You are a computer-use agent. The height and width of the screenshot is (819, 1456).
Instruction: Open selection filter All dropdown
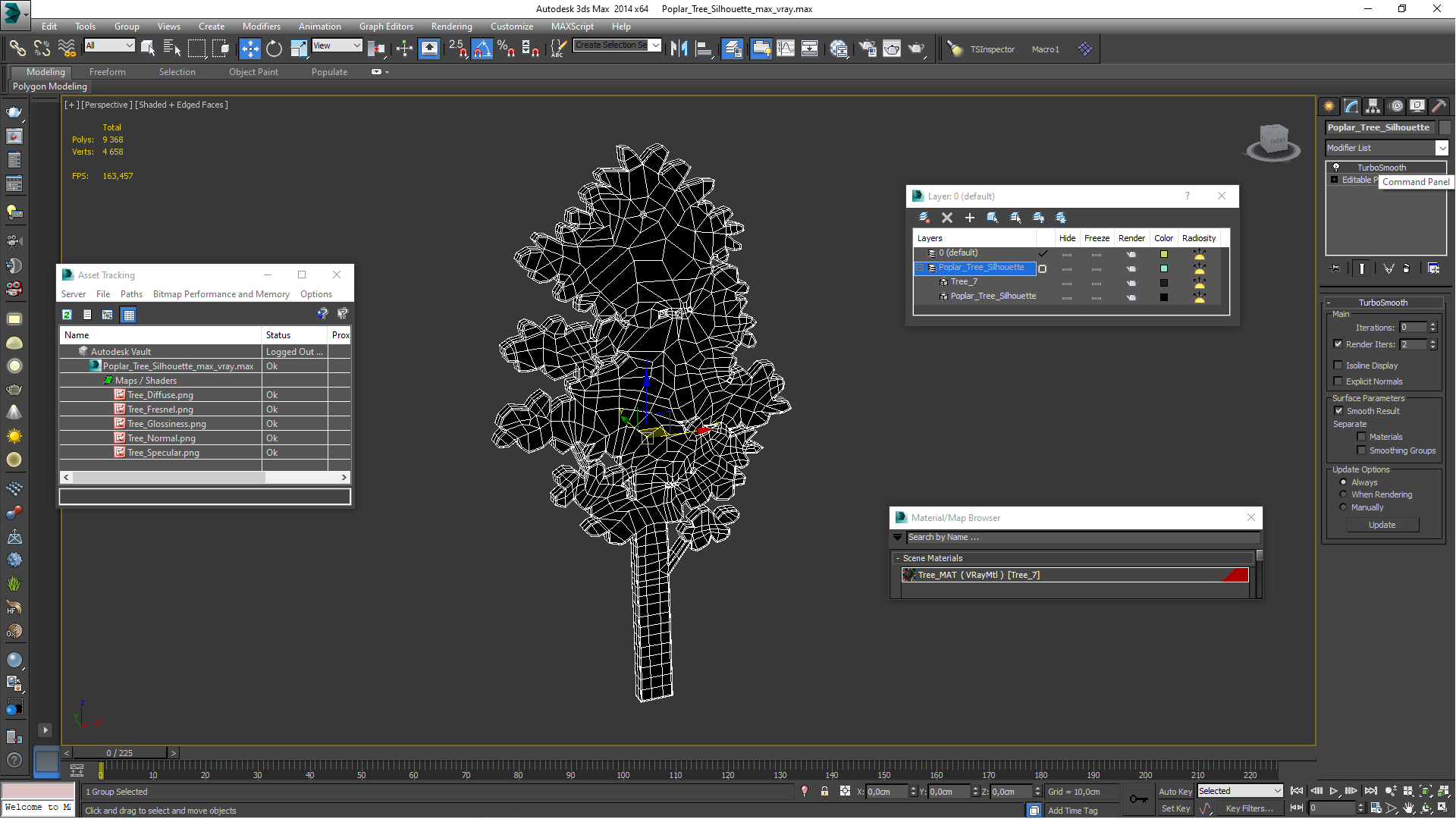point(109,45)
